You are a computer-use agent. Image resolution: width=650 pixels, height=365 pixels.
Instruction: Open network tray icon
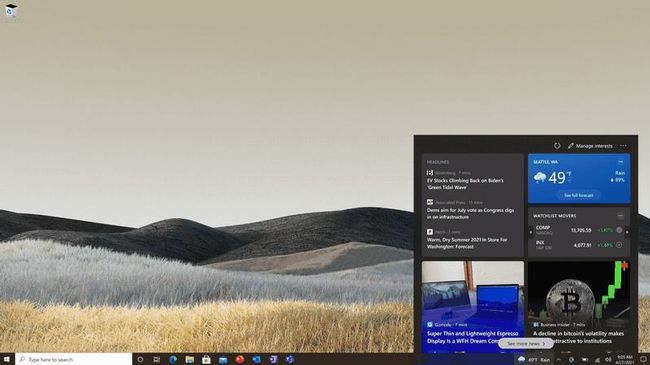tap(597, 360)
